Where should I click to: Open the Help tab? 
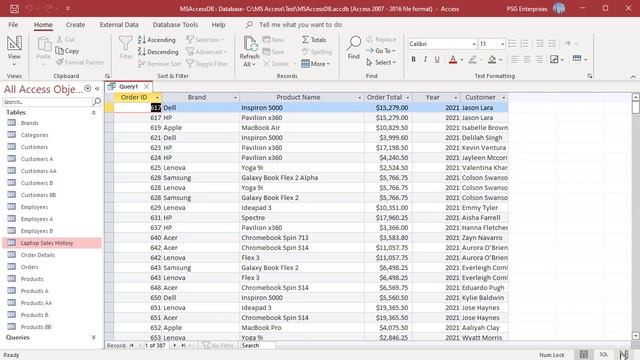coord(218,24)
